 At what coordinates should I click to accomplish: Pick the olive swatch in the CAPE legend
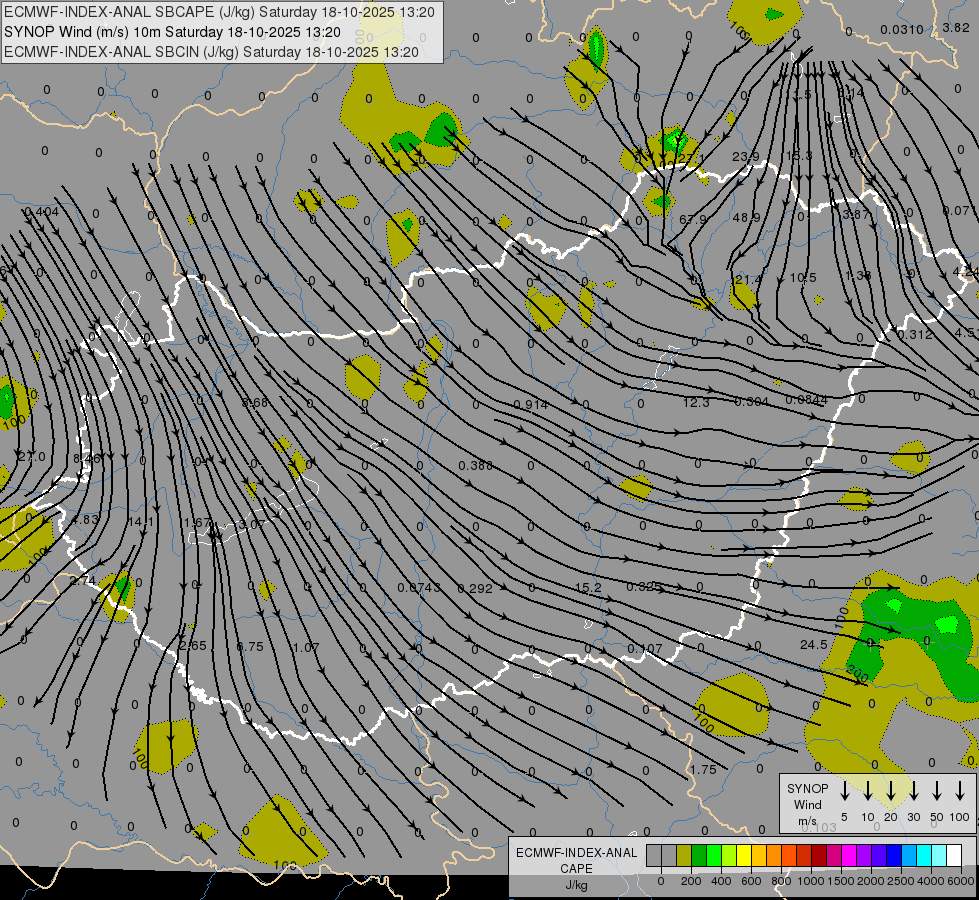coord(684,855)
